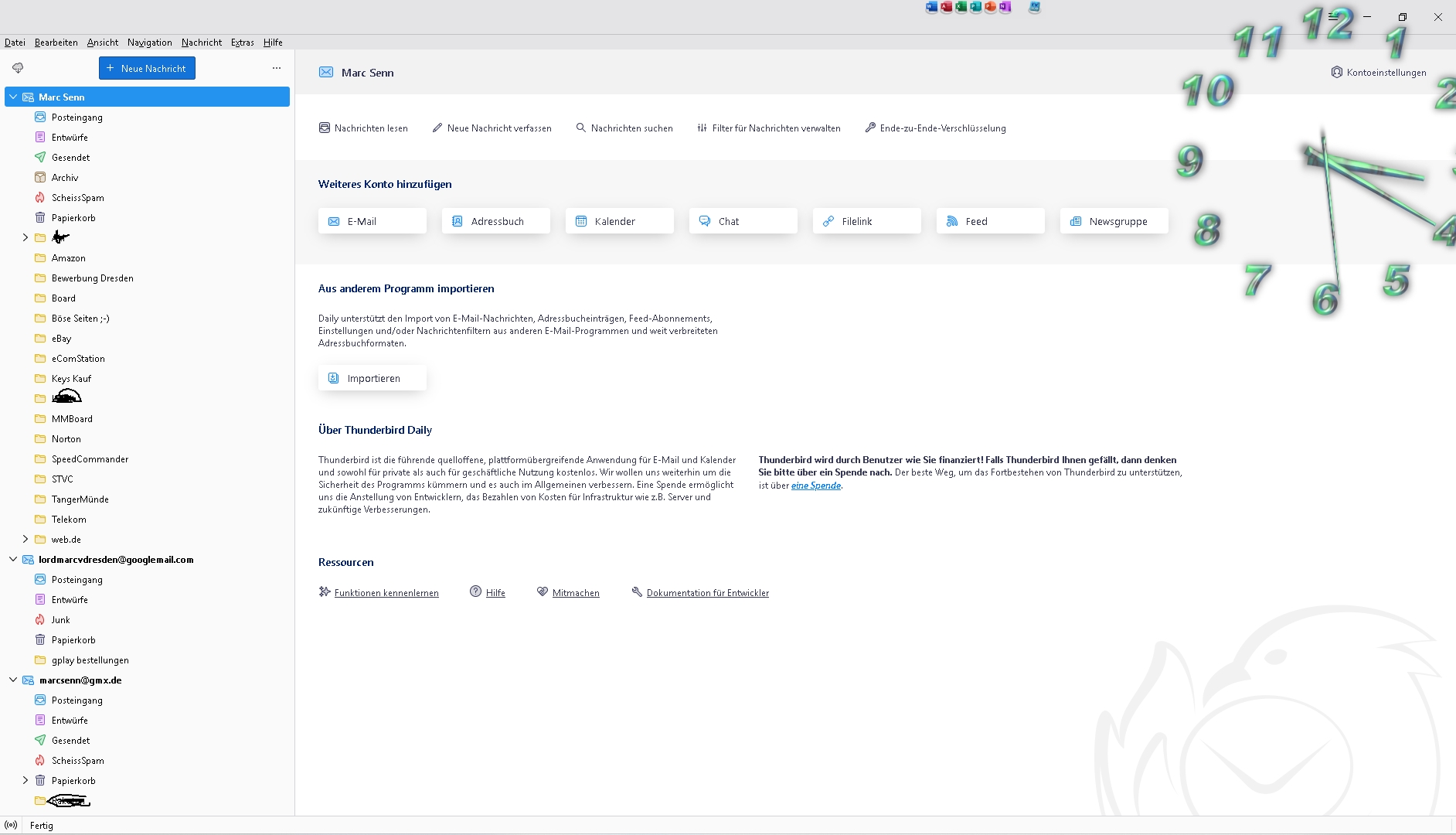Select the Amazon folder

(x=147, y=257)
